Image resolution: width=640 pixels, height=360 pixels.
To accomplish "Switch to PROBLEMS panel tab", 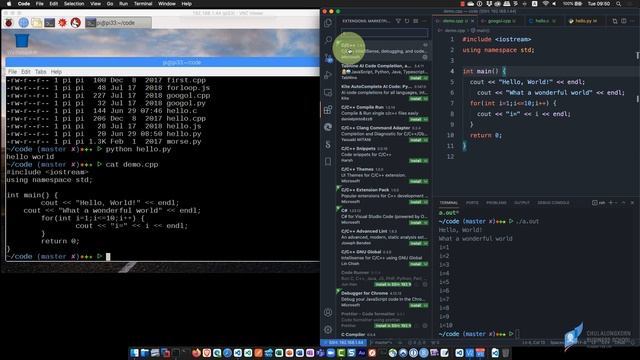I will pos(496,202).
